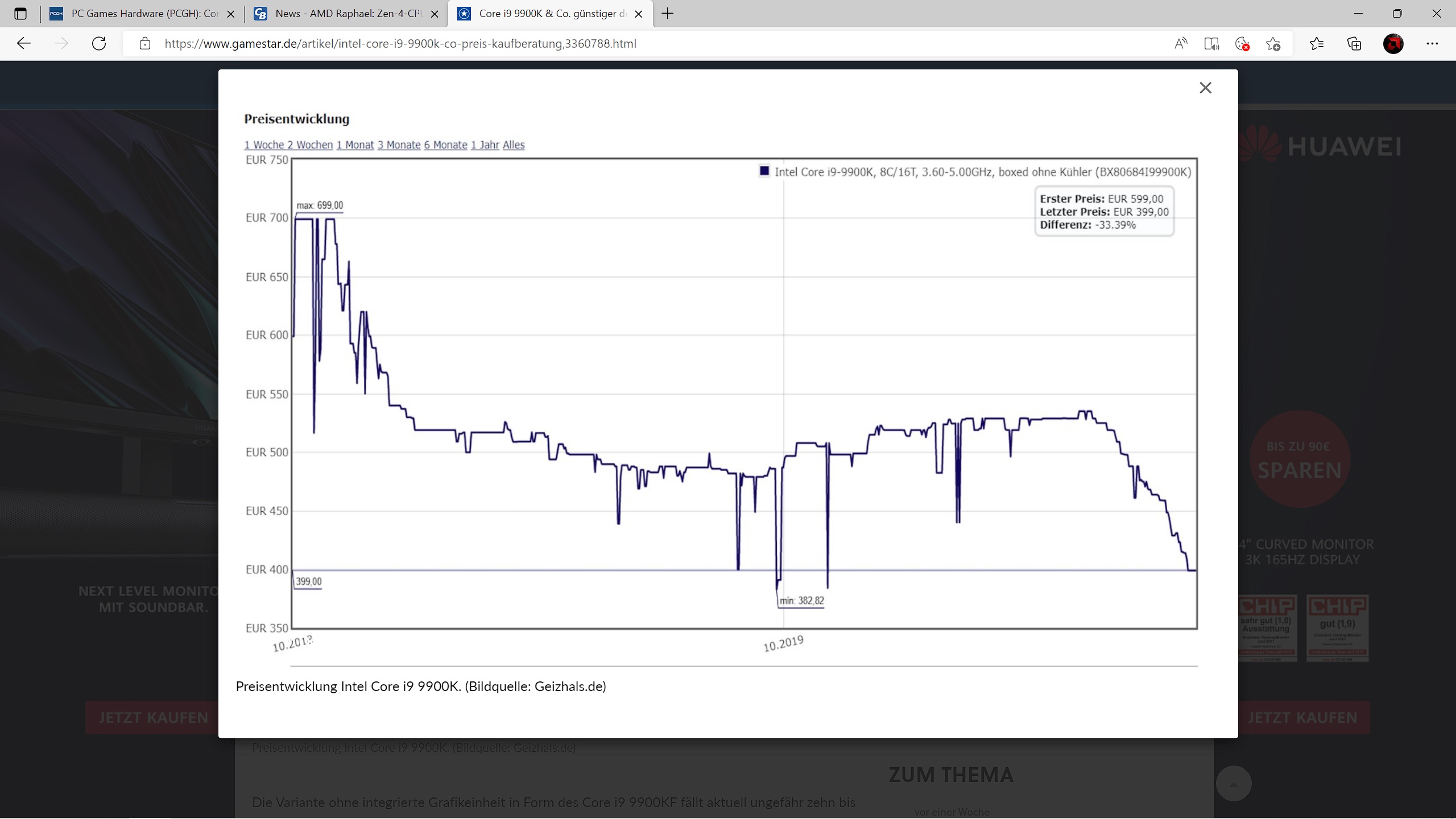This screenshot has width=1456, height=819.
Task: Open immersive reader icon
Action: tap(1211, 44)
